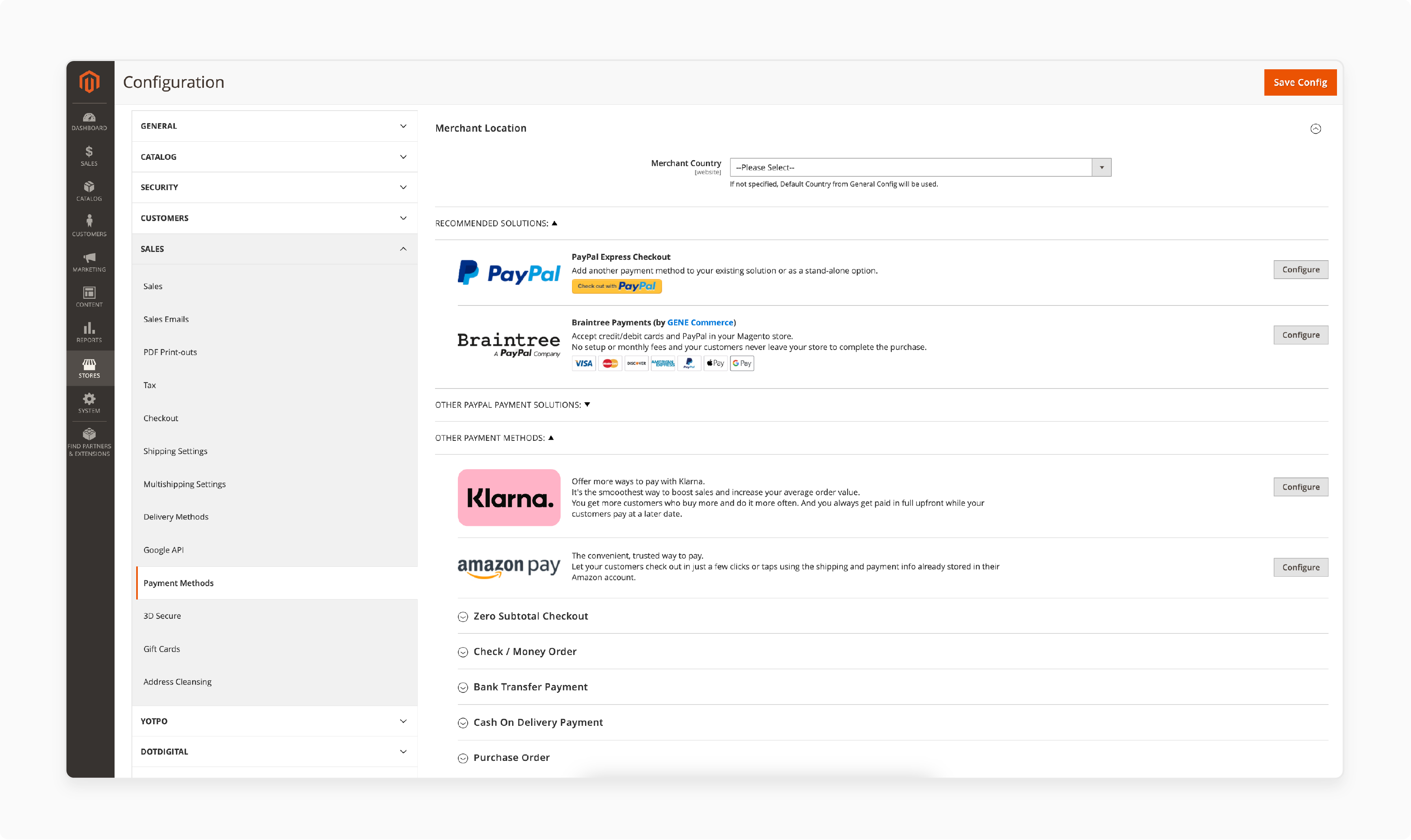Click the Google Pay icon
The width and height of the screenshot is (1411, 840).
coord(742,363)
